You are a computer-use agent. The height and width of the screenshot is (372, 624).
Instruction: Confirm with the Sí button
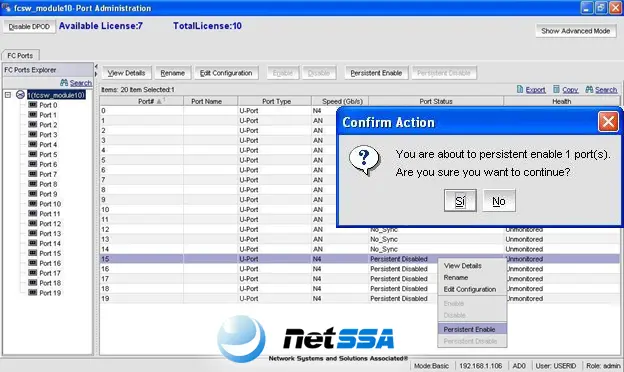click(460, 201)
